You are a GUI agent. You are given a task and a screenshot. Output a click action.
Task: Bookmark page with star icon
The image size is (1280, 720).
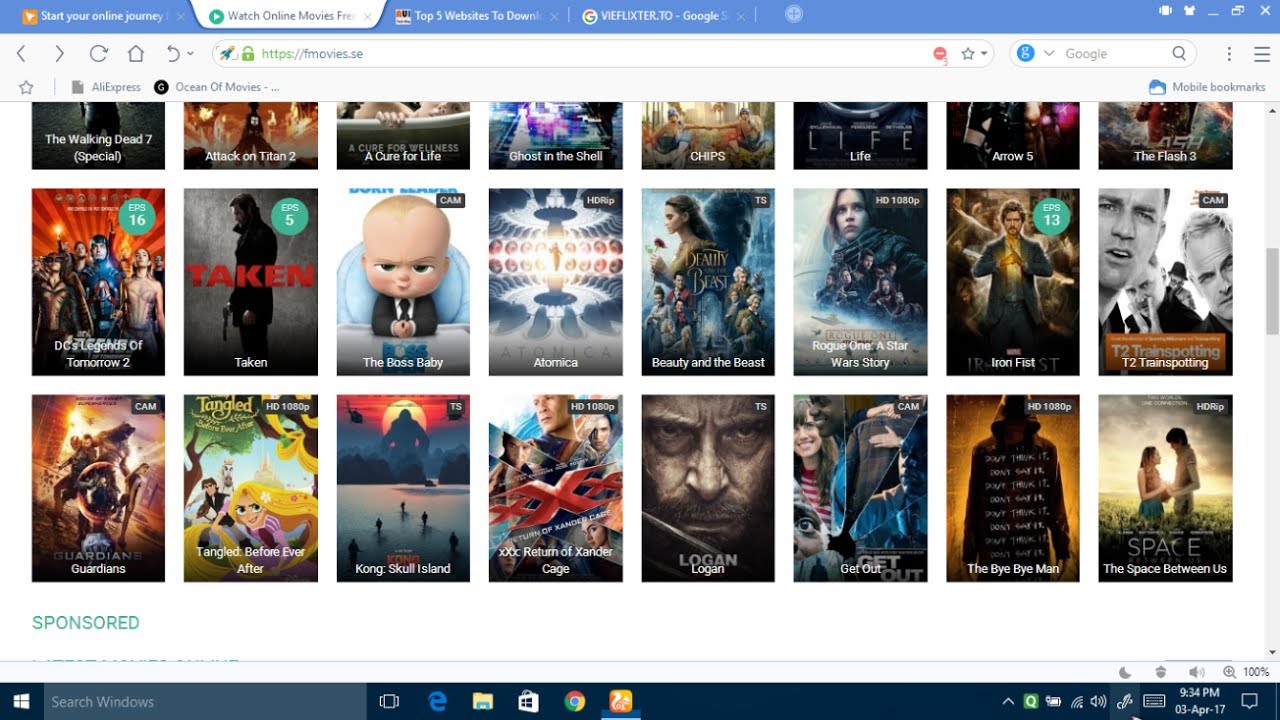(967, 54)
